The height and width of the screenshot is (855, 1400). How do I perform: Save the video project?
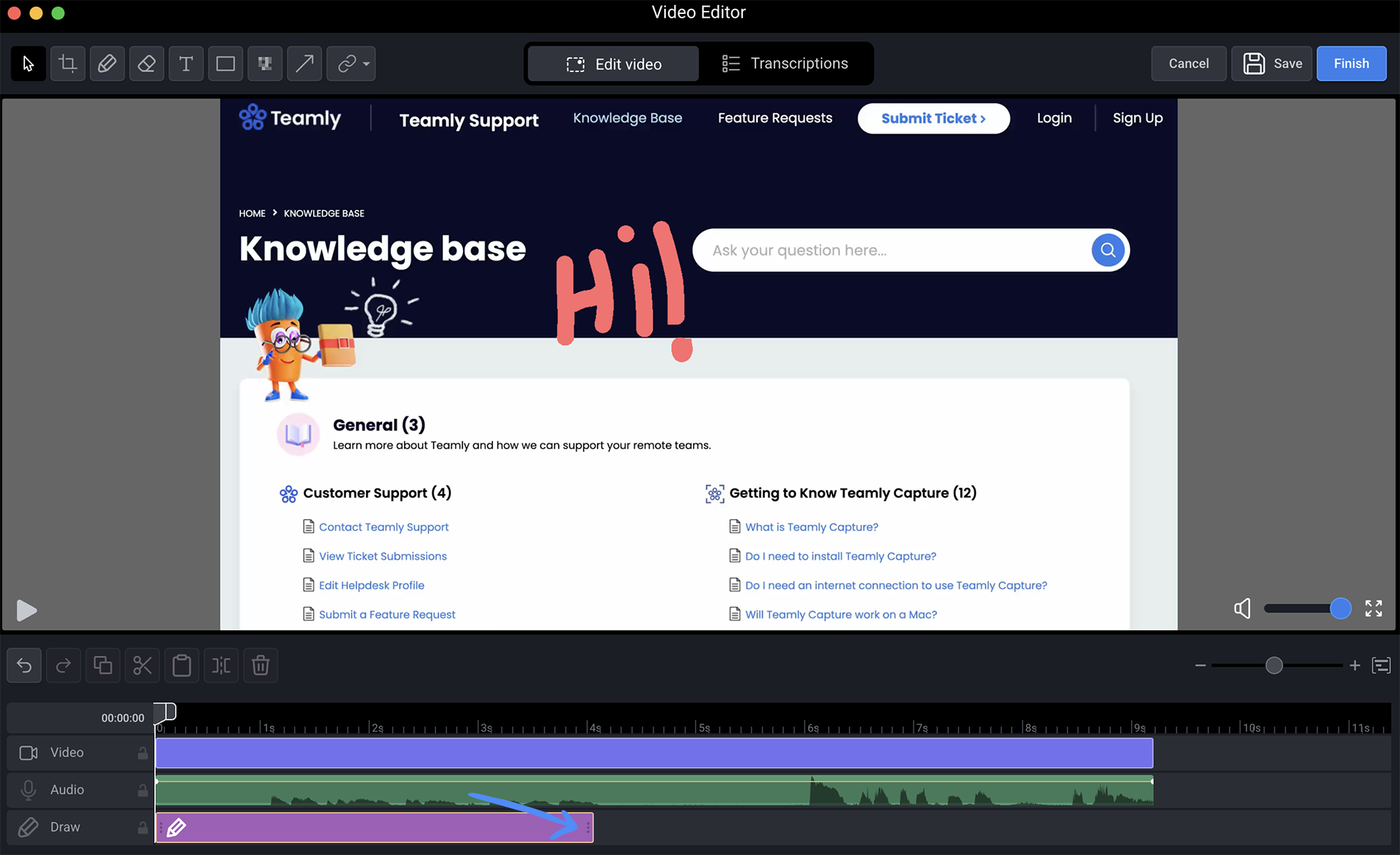[1272, 64]
